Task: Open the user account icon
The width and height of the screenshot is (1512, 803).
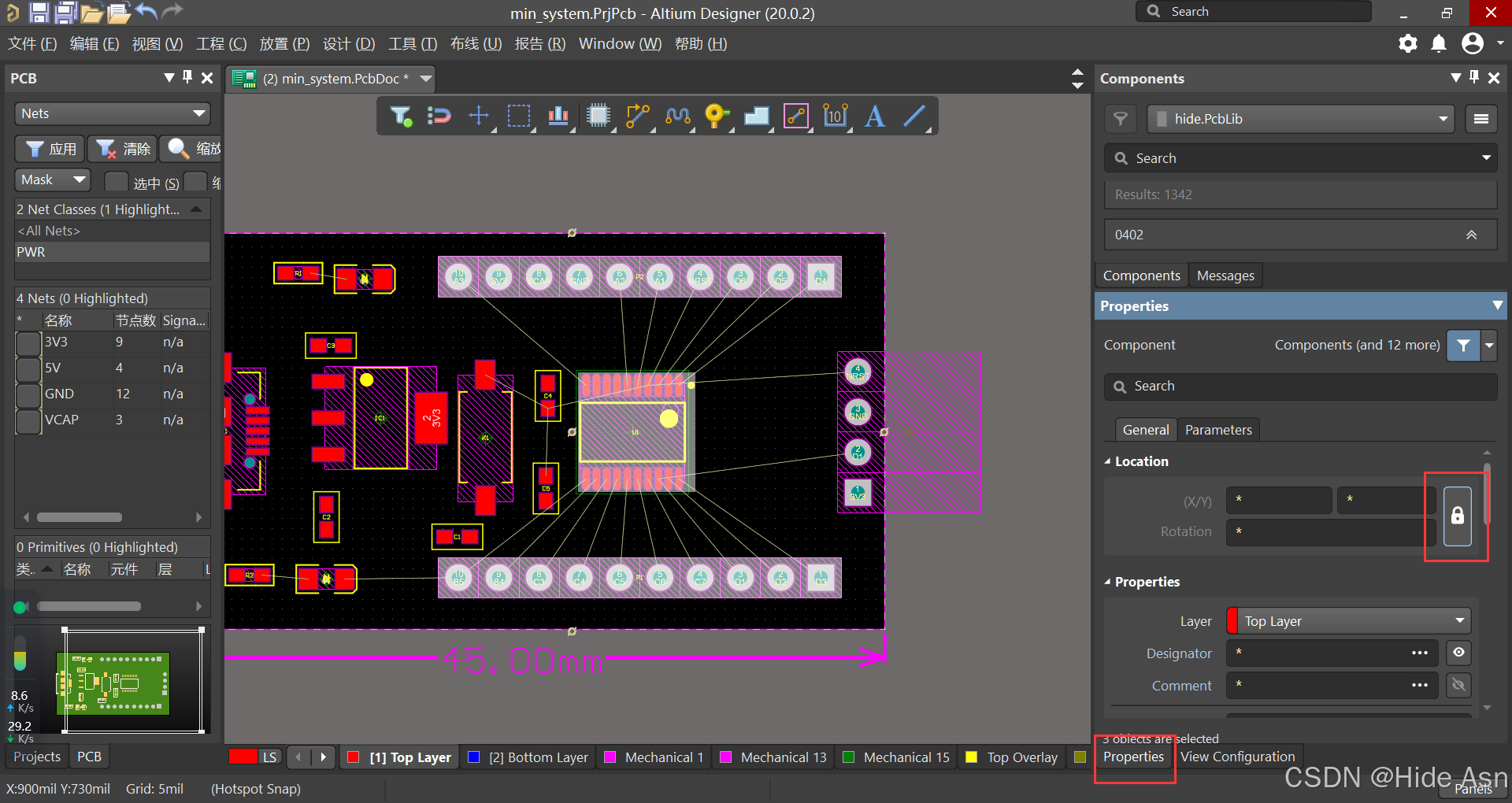Action: (x=1473, y=43)
